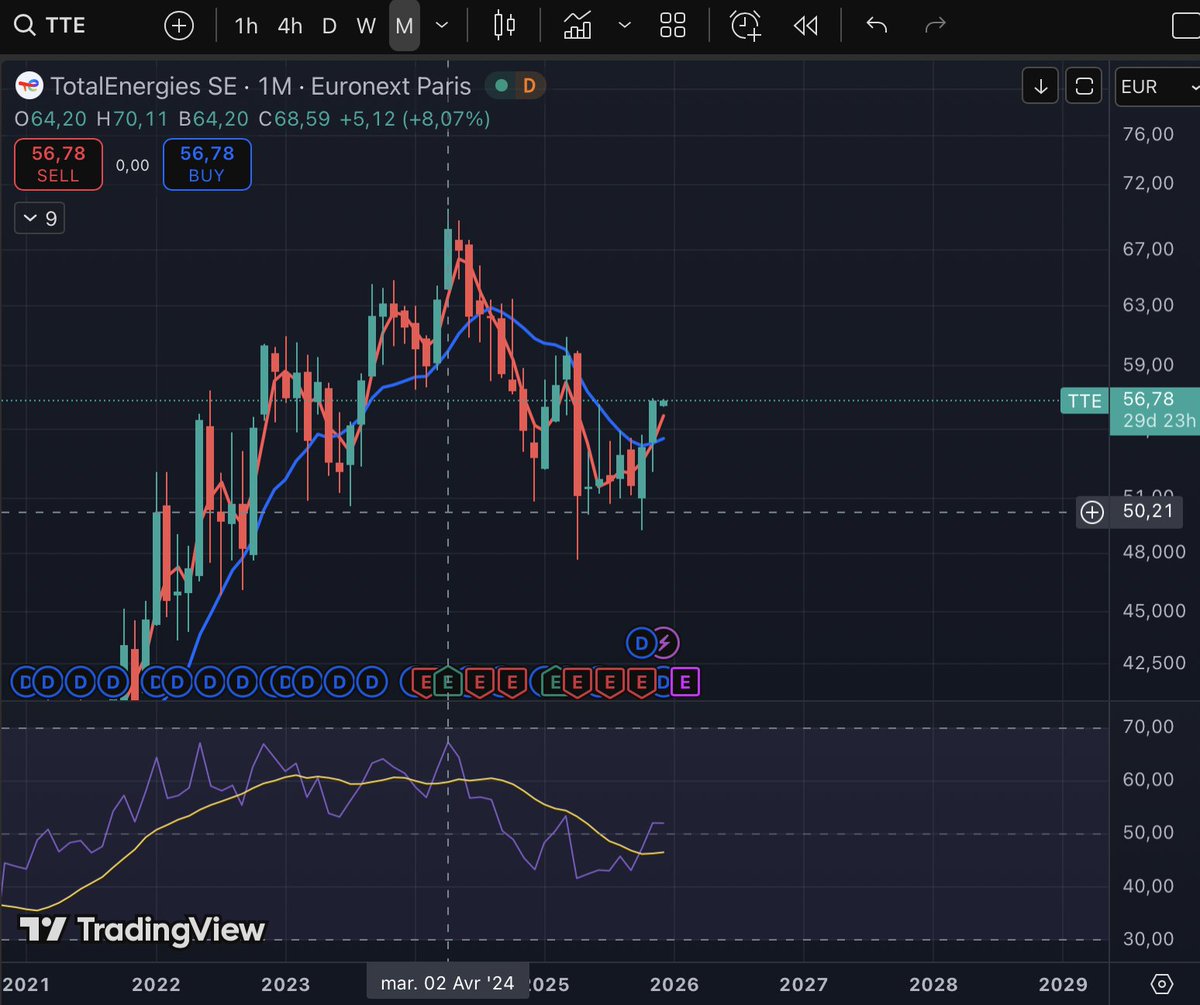Click the down-arrow button in chart header
The image size is (1200, 1005).
coord(1040,87)
